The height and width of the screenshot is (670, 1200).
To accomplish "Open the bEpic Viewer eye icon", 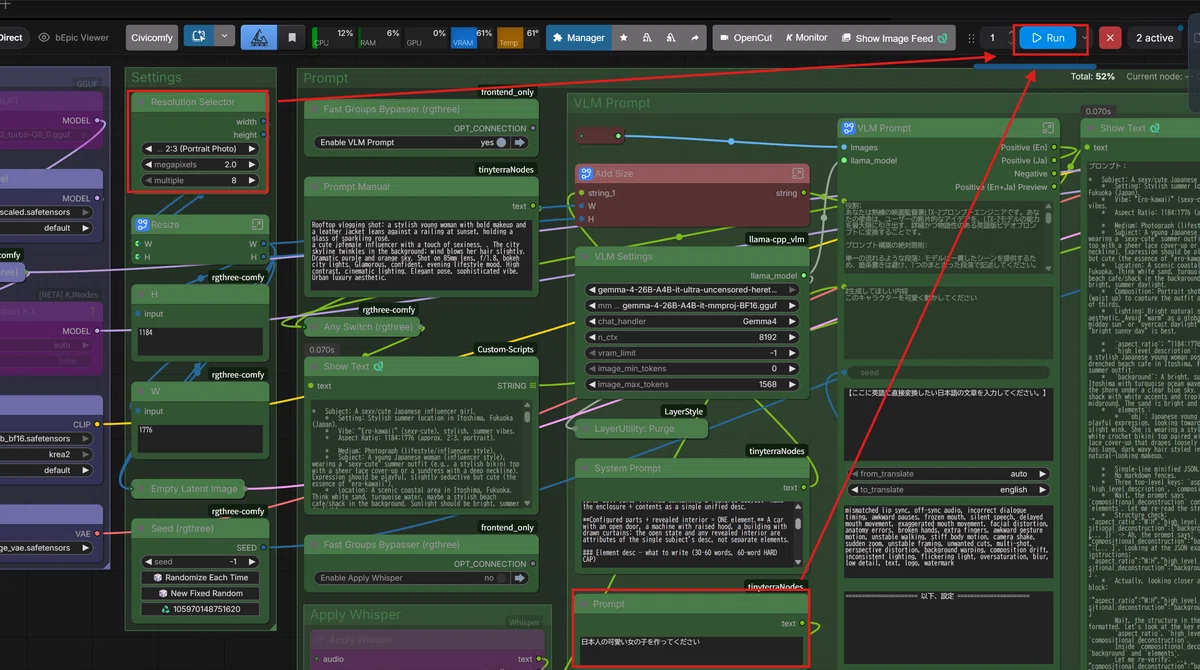I will coord(44,38).
